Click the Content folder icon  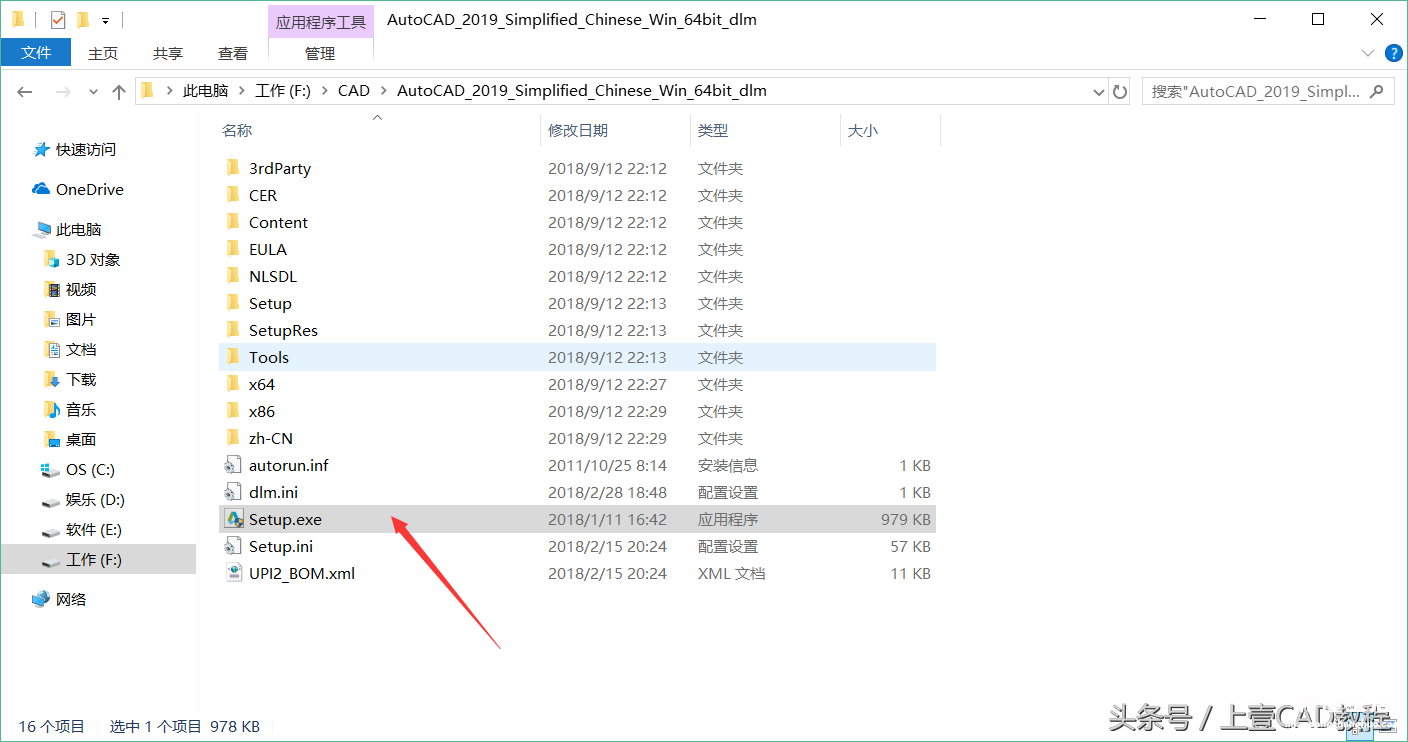click(233, 222)
